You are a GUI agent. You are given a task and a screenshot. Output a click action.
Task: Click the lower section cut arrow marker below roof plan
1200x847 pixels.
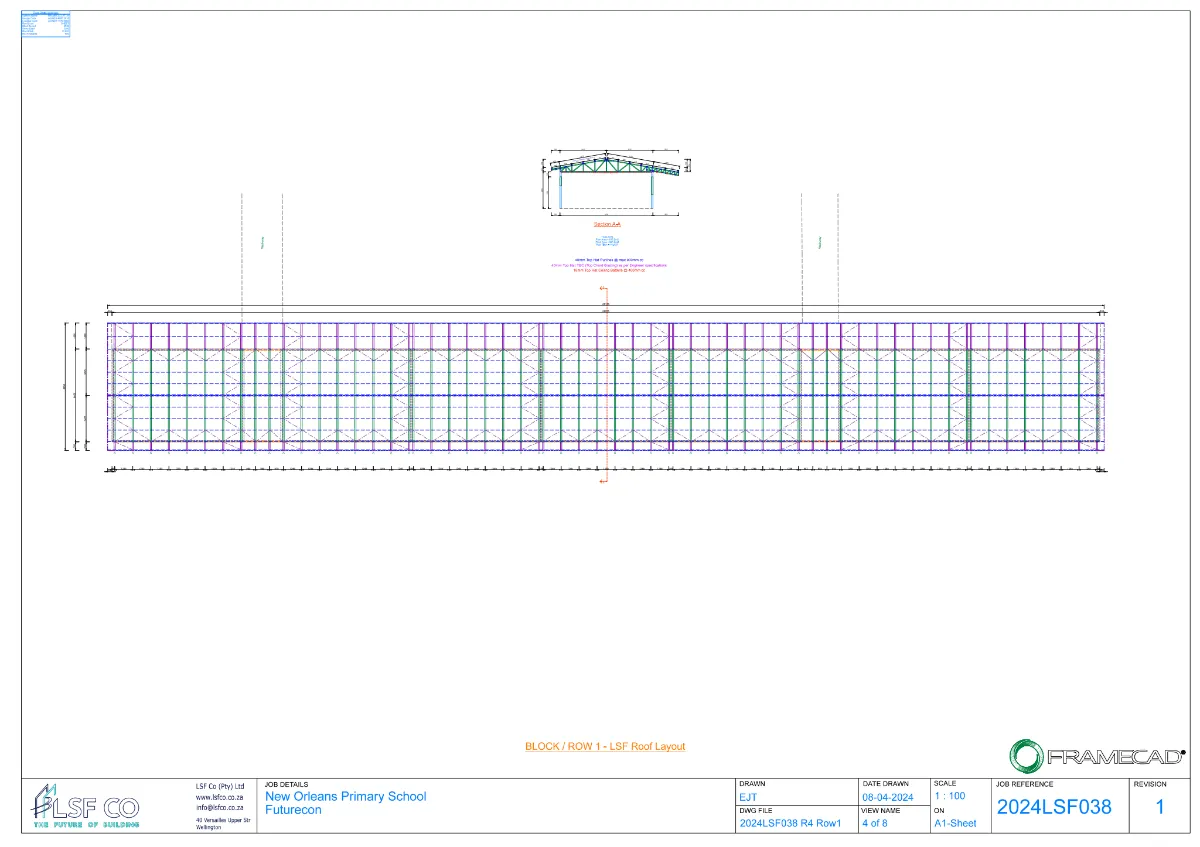tap(602, 482)
